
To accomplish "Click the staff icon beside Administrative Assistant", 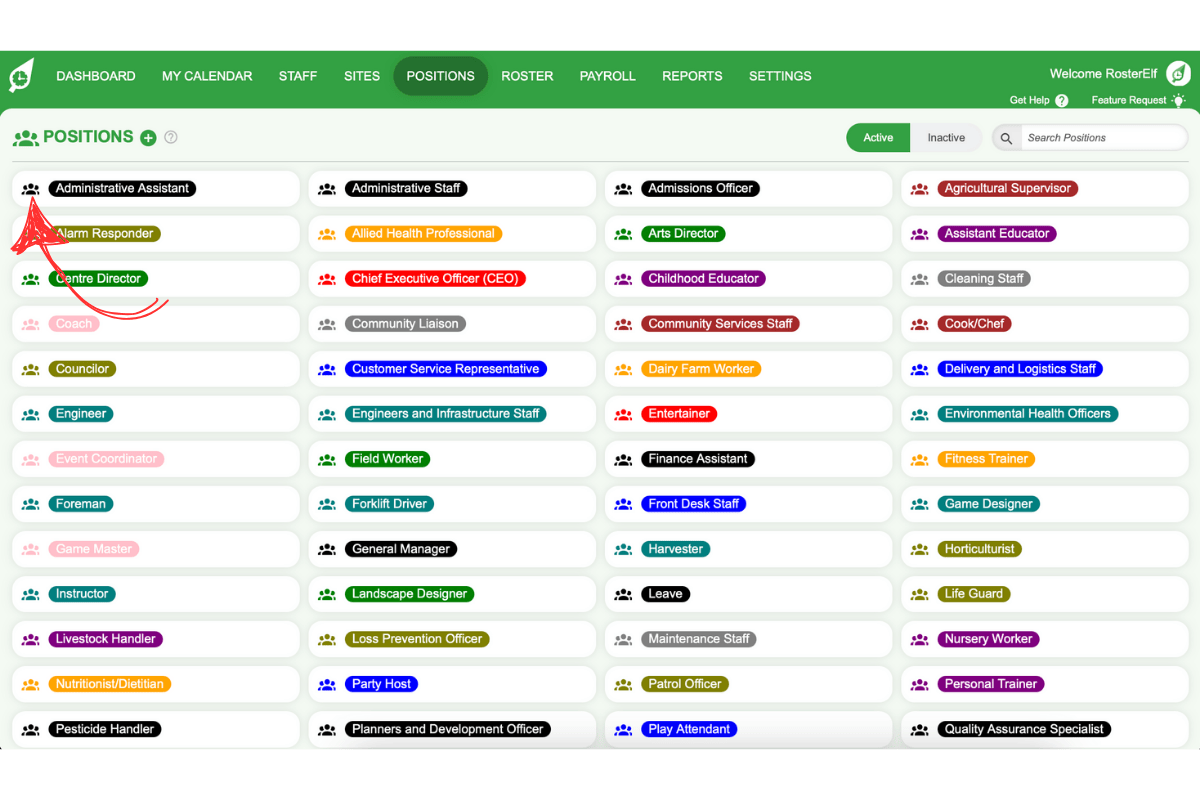I will point(30,188).
